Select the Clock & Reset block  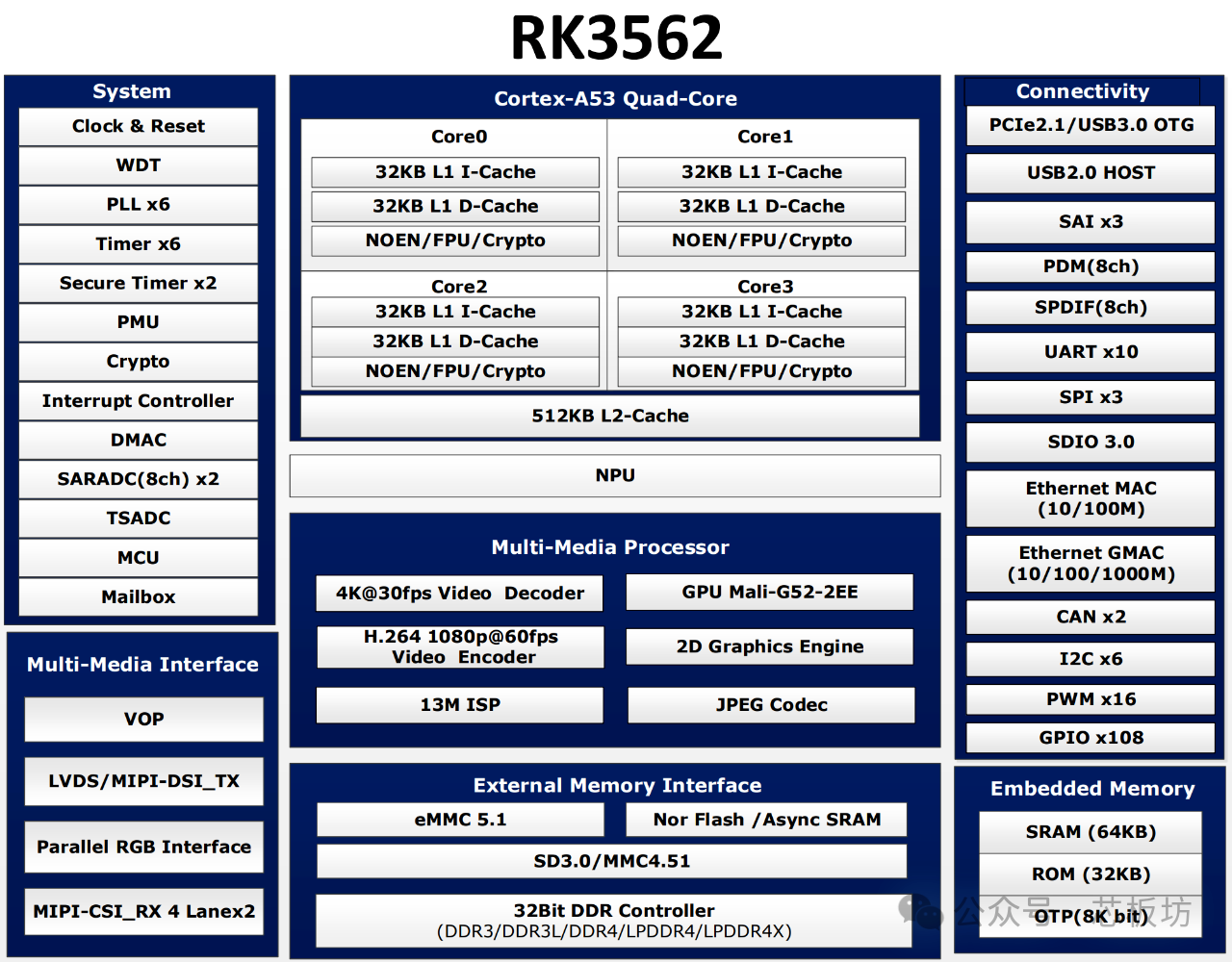click(139, 126)
